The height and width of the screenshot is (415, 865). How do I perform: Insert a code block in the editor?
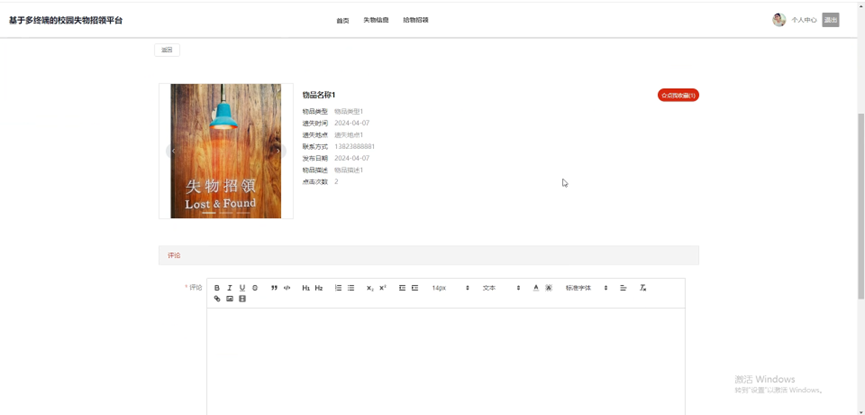tap(287, 288)
